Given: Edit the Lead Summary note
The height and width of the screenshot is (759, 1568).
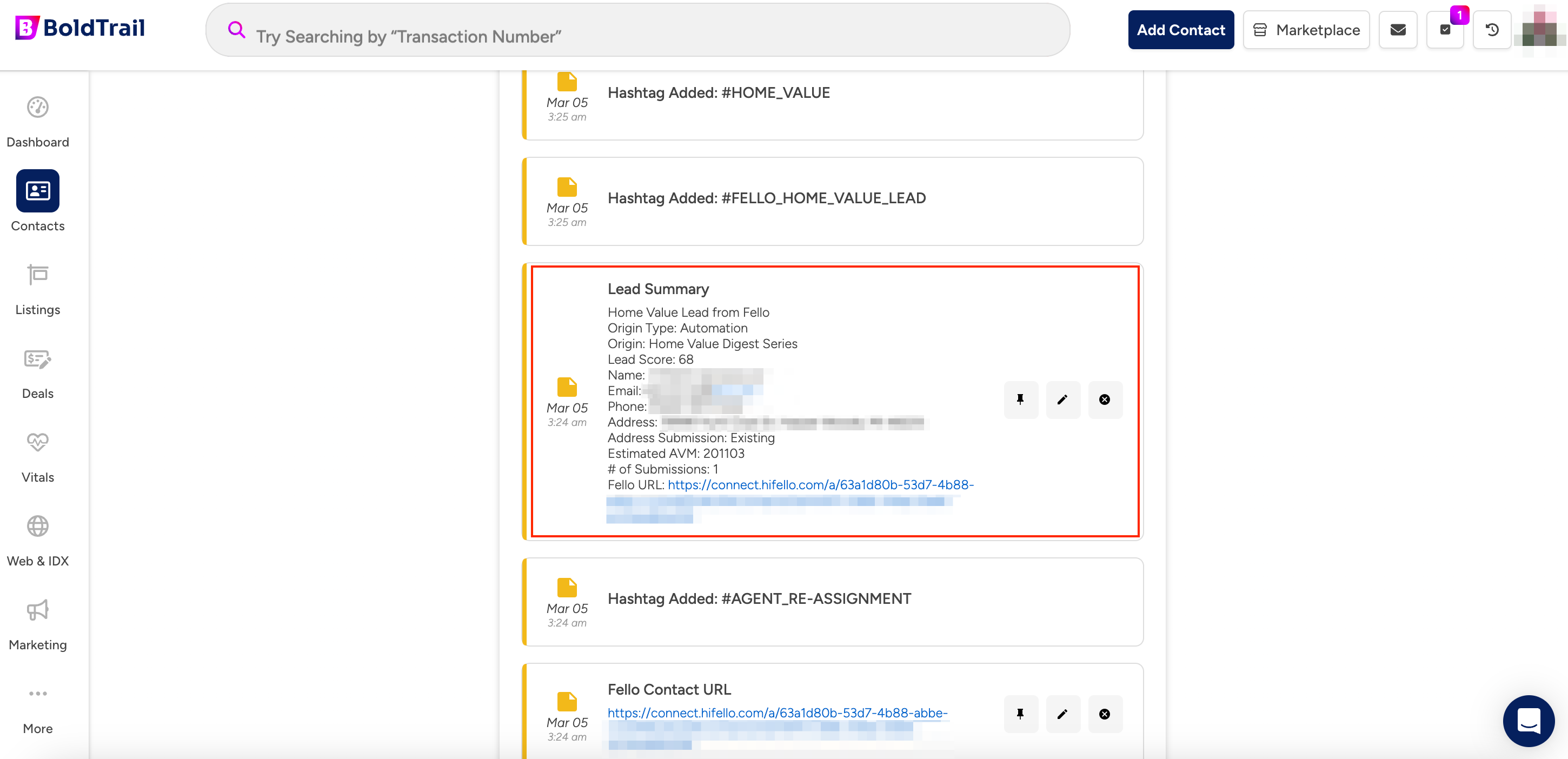Looking at the screenshot, I should click(x=1063, y=400).
